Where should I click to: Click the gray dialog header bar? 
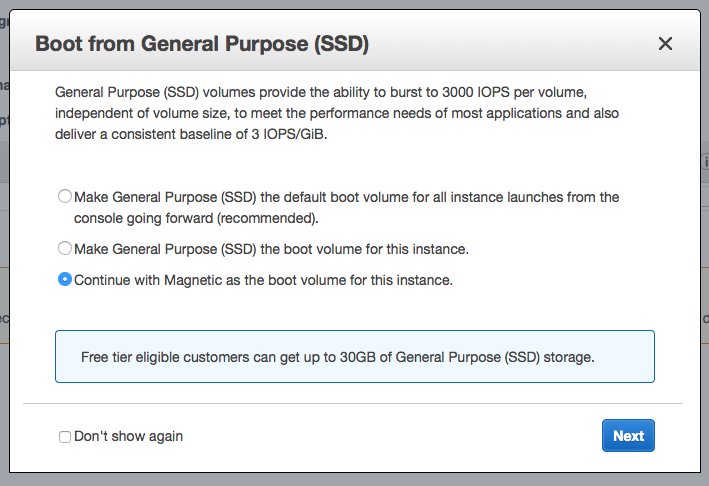(x=500, y=43)
